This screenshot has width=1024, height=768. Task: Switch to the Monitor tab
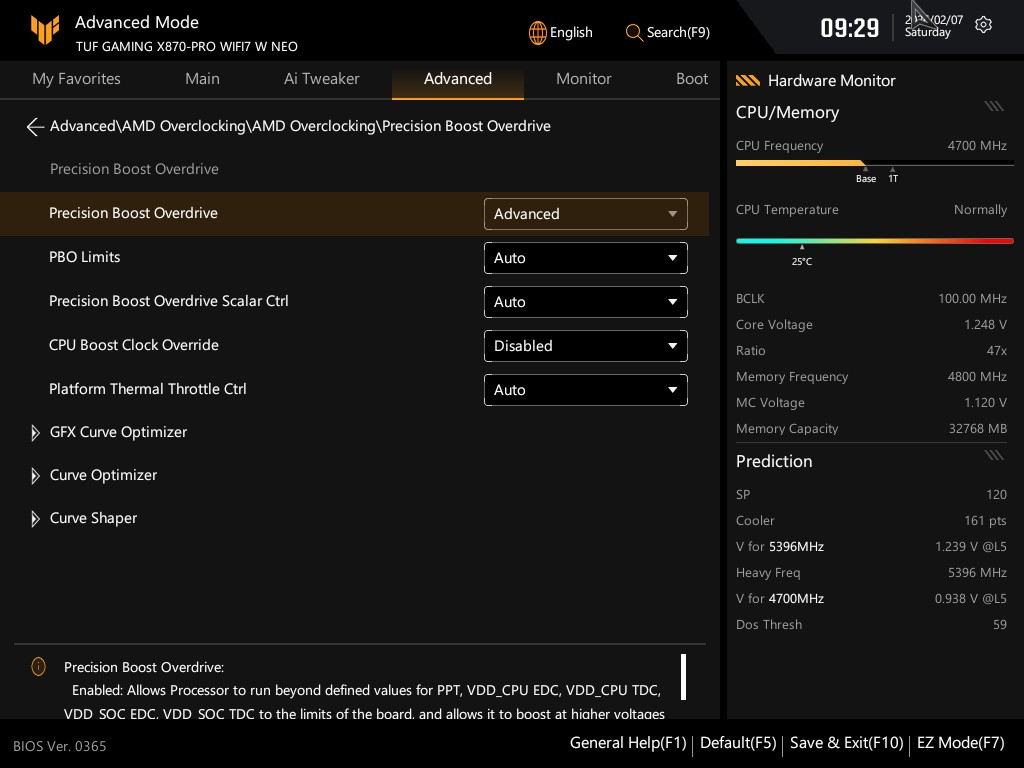tap(583, 79)
